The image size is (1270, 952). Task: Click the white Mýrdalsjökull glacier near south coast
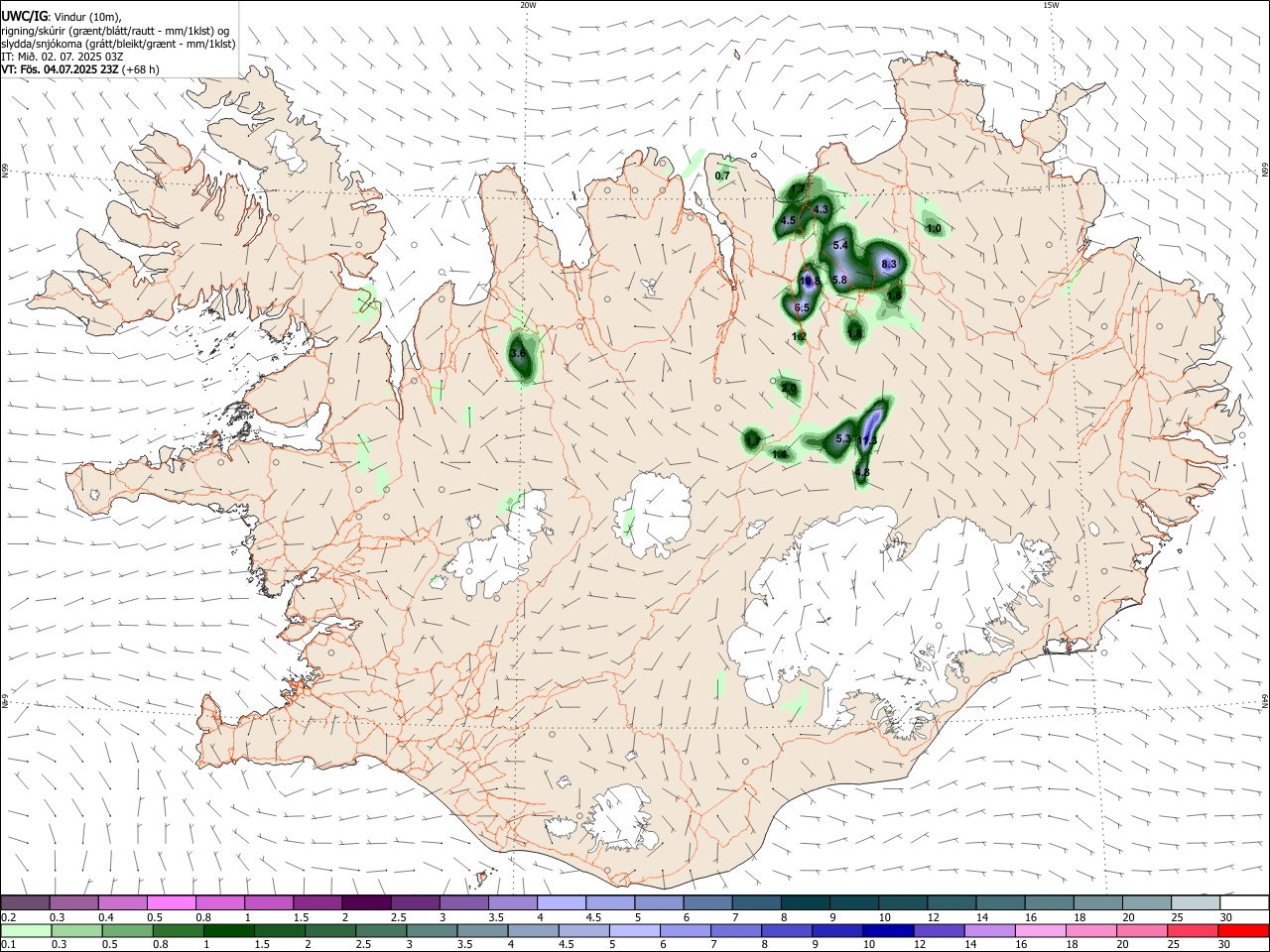(x=622, y=819)
